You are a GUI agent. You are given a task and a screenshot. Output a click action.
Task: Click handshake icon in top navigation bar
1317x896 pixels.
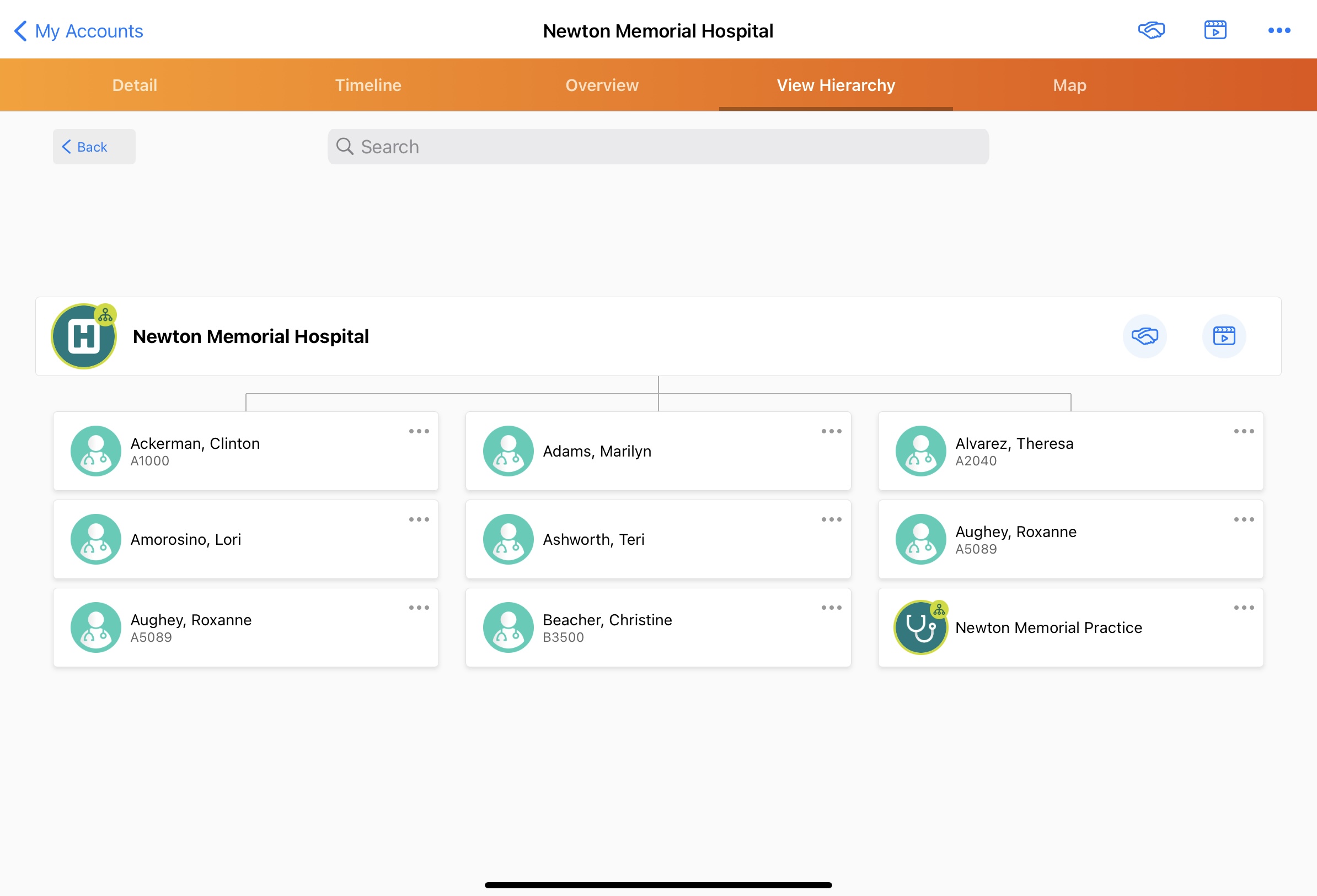1151,30
